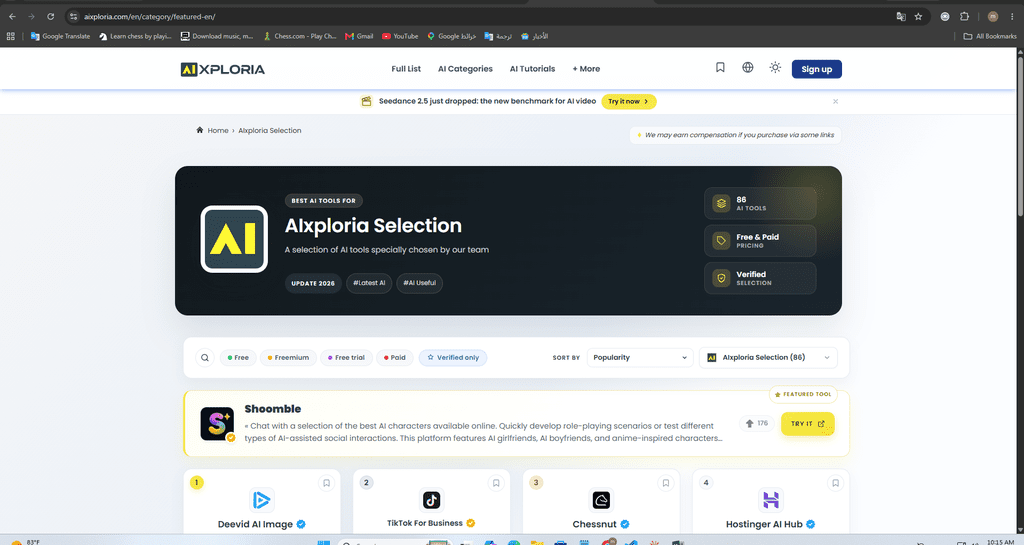
Task: Upvote Shoomble with the 176 arrow
Action: pos(756,424)
